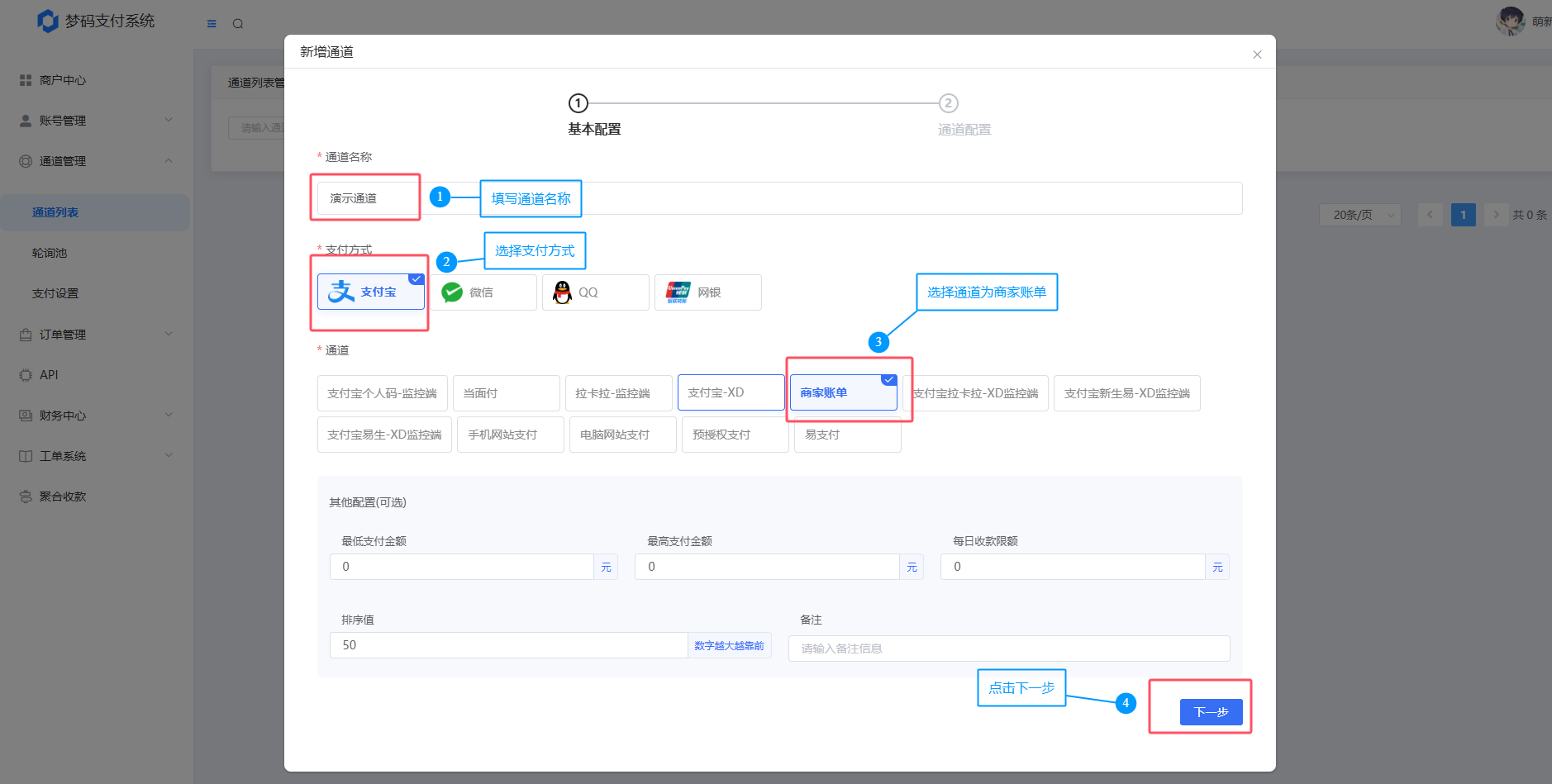
Task: Click the hamburger menu collapse icon
Action: (212, 24)
